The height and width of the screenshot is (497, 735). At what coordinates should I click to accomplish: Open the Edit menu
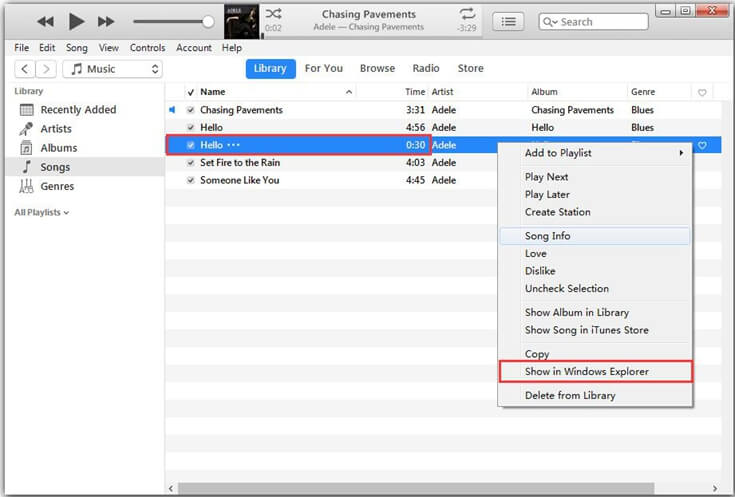coord(47,48)
